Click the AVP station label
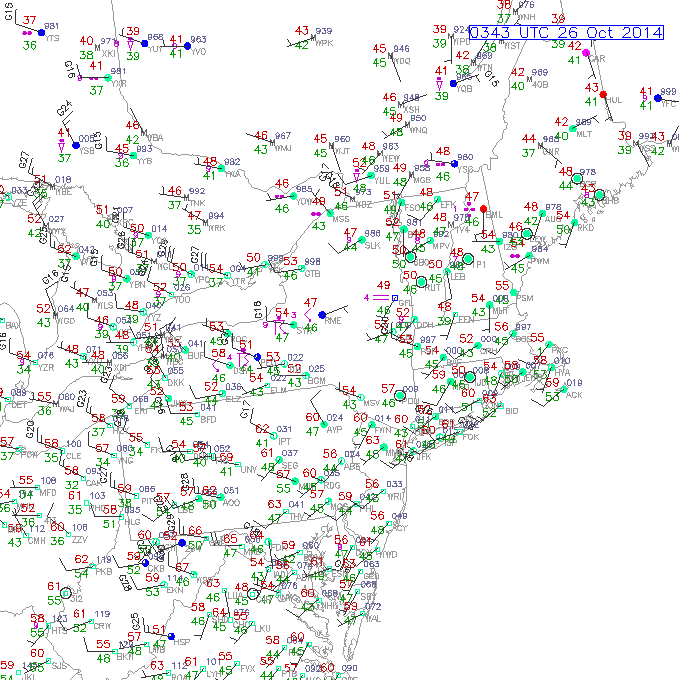The height and width of the screenshot is (680, 680). click(x=334, y=429)
